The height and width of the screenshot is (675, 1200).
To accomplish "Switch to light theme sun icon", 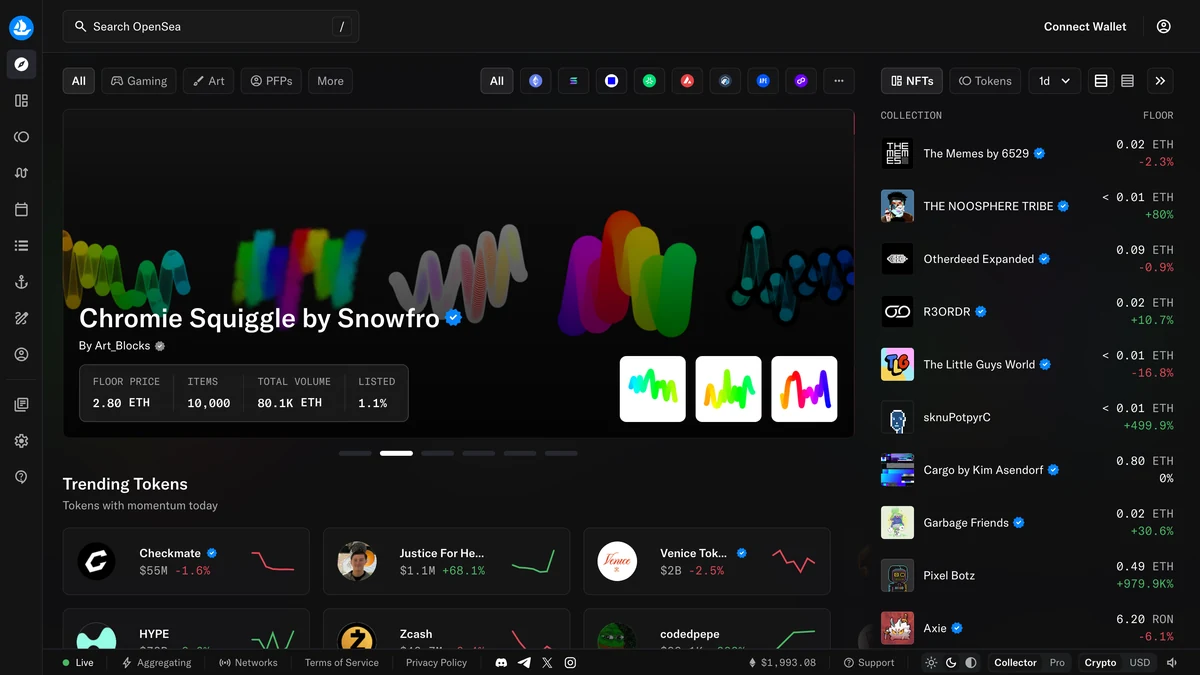I will (932, 663).
